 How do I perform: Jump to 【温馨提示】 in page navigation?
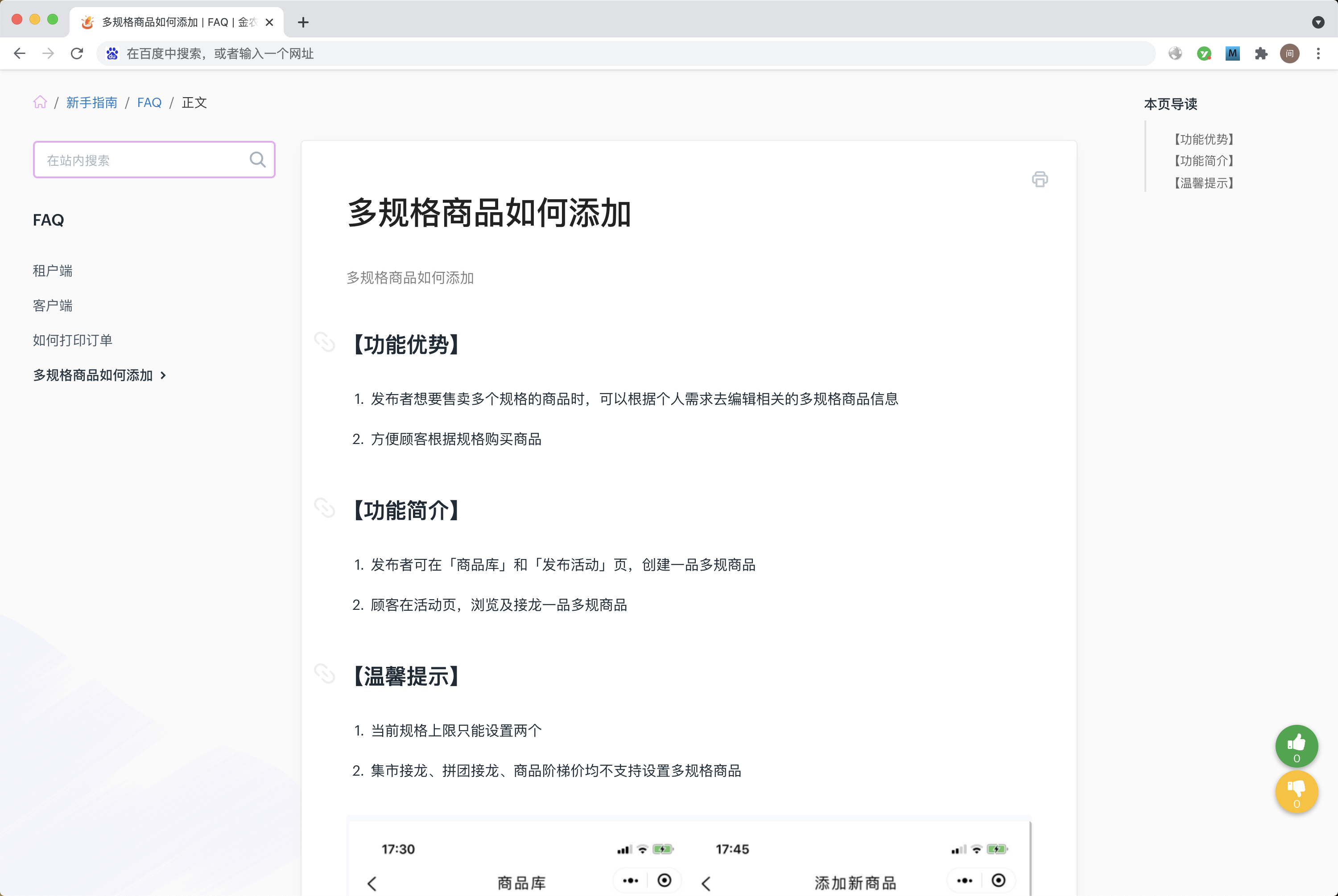click(x=1204, y=183)
